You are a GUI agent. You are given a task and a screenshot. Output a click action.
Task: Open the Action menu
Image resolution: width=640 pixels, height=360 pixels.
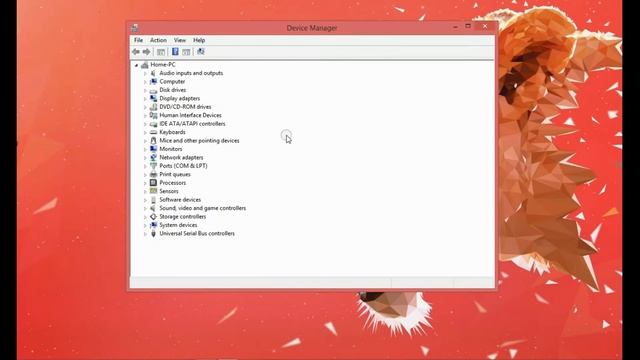coord(158,40)
